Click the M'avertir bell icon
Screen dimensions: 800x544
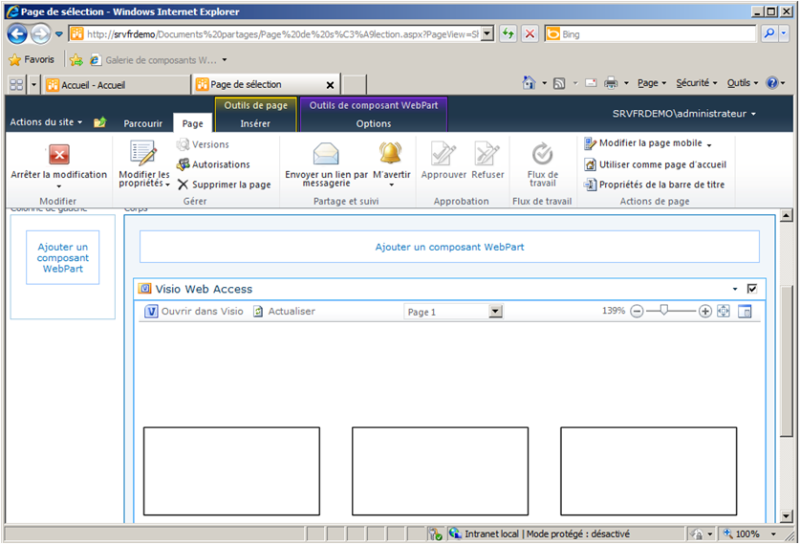(x=391, y=153)
